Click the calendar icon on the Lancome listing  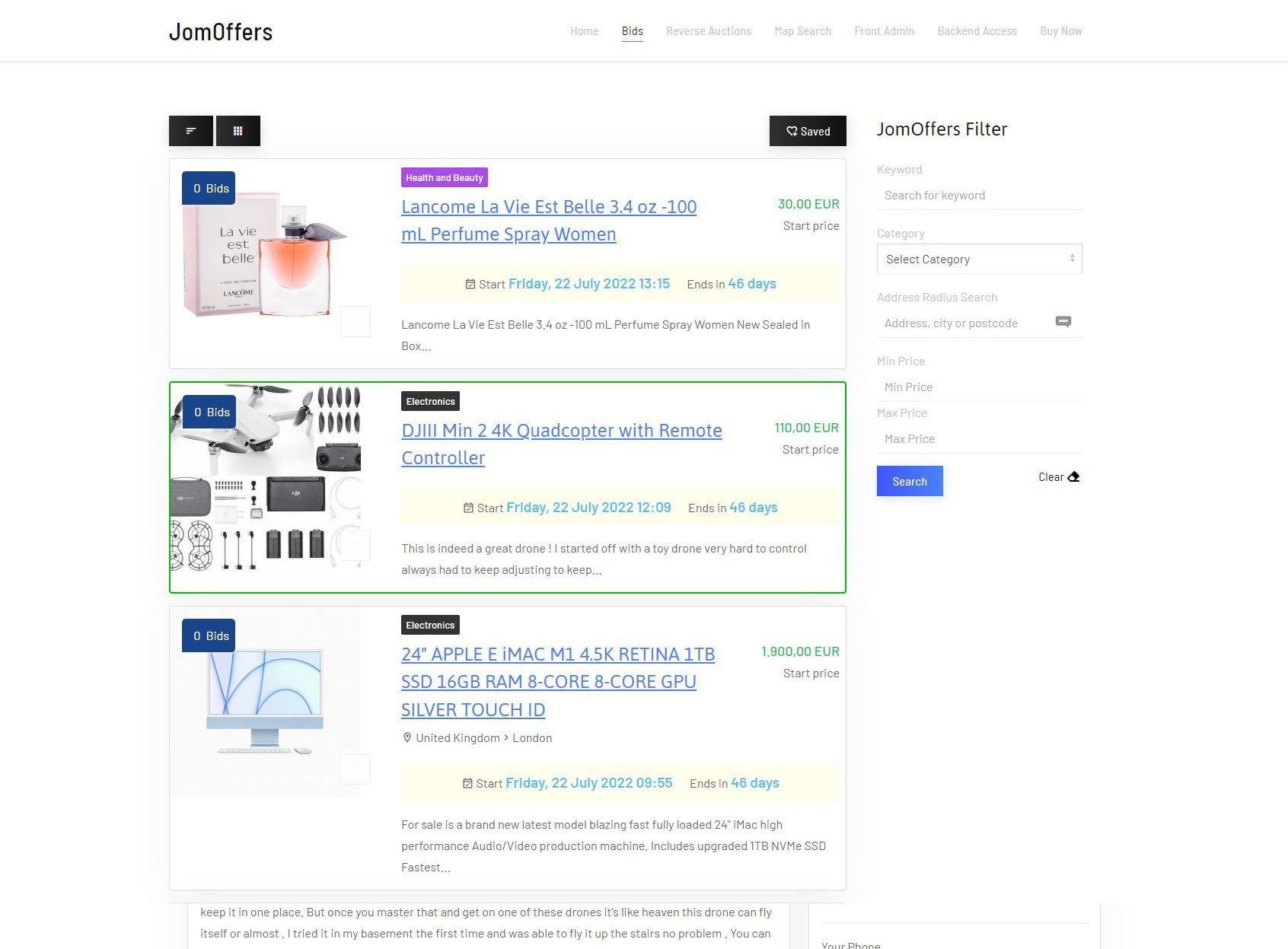coord(470,283)
